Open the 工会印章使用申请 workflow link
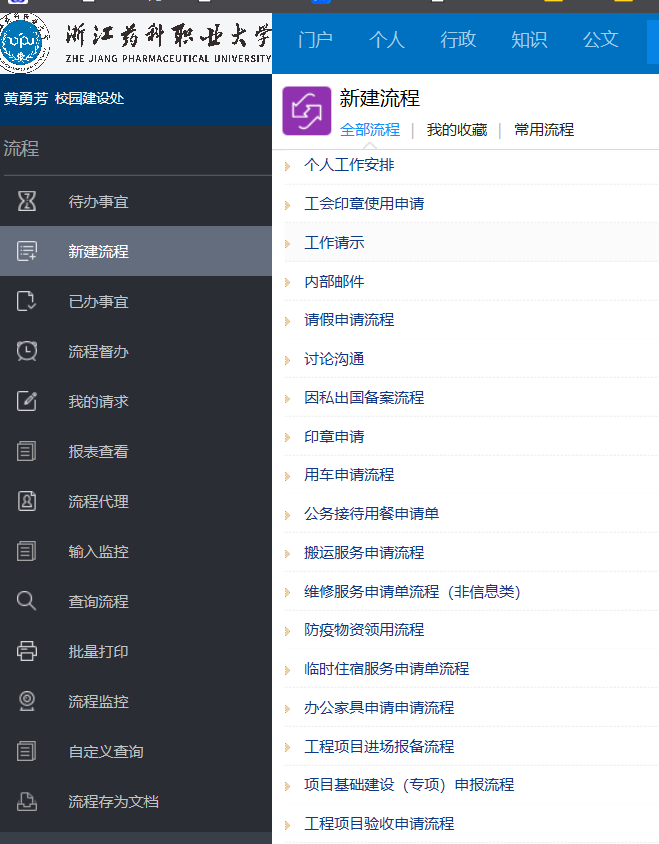The height and width of the screenshot is (844, 659). pos(364,204)
